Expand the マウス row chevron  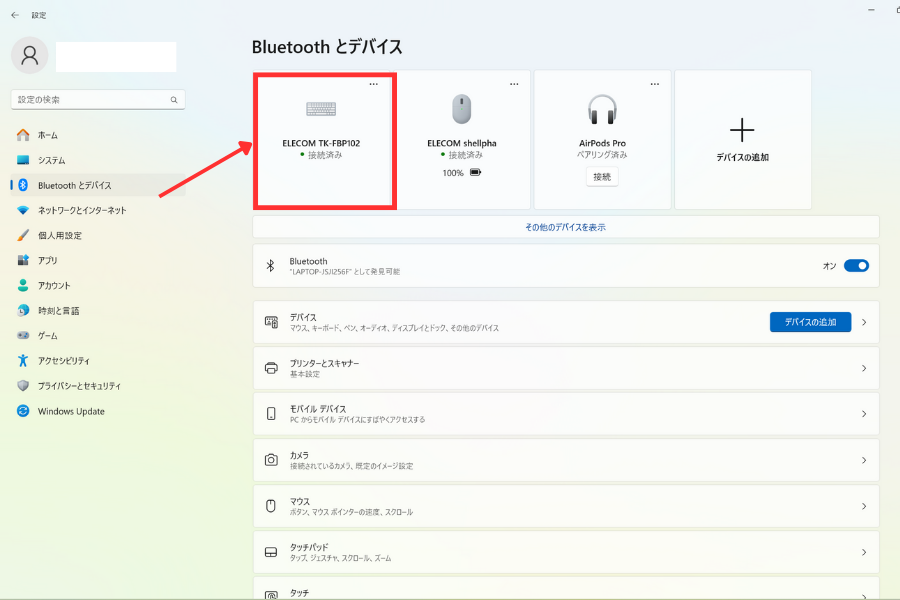(x=864, y=506)
